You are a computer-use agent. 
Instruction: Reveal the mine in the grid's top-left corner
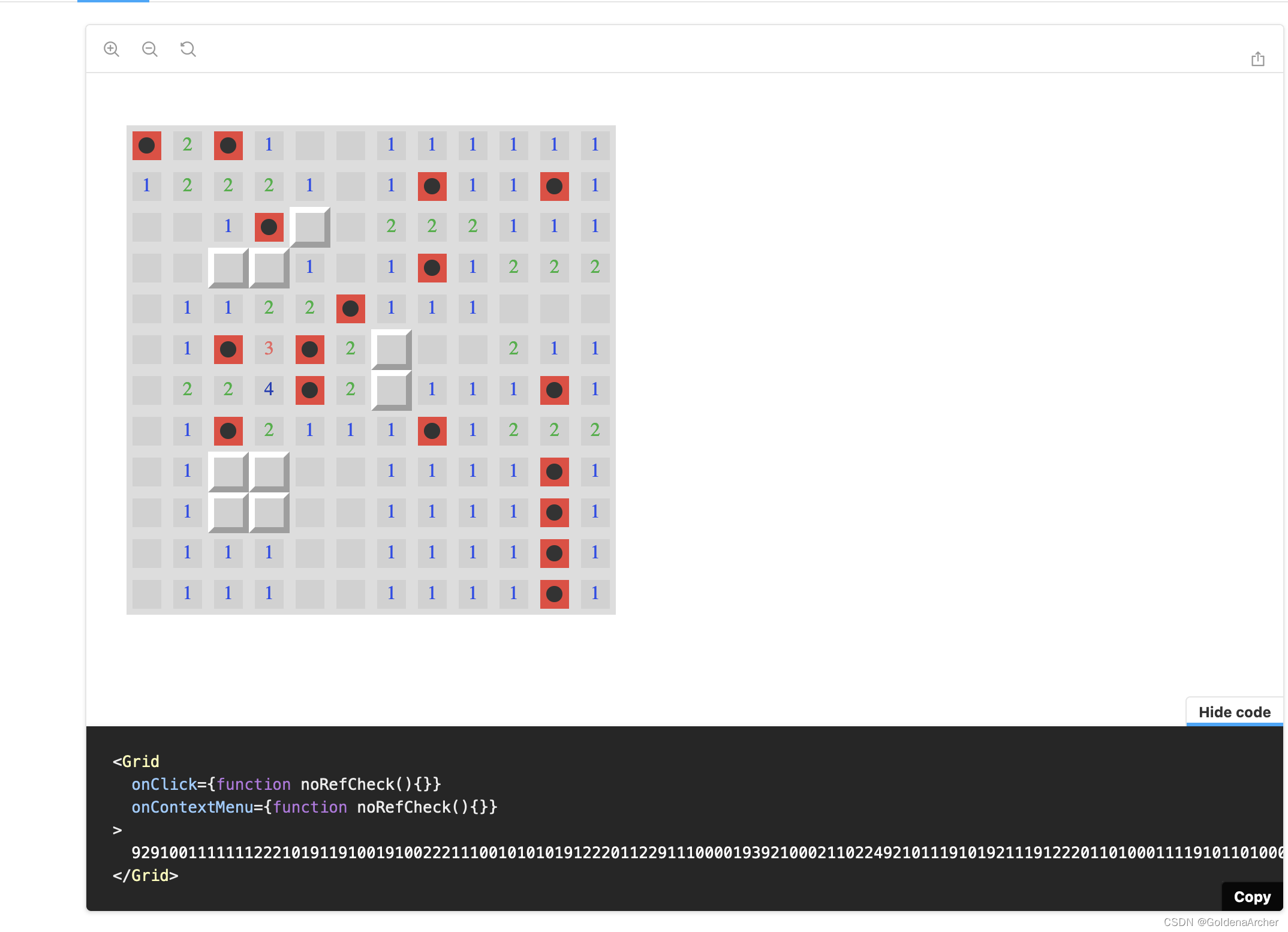pyautogui.click(x=147, y=146)
